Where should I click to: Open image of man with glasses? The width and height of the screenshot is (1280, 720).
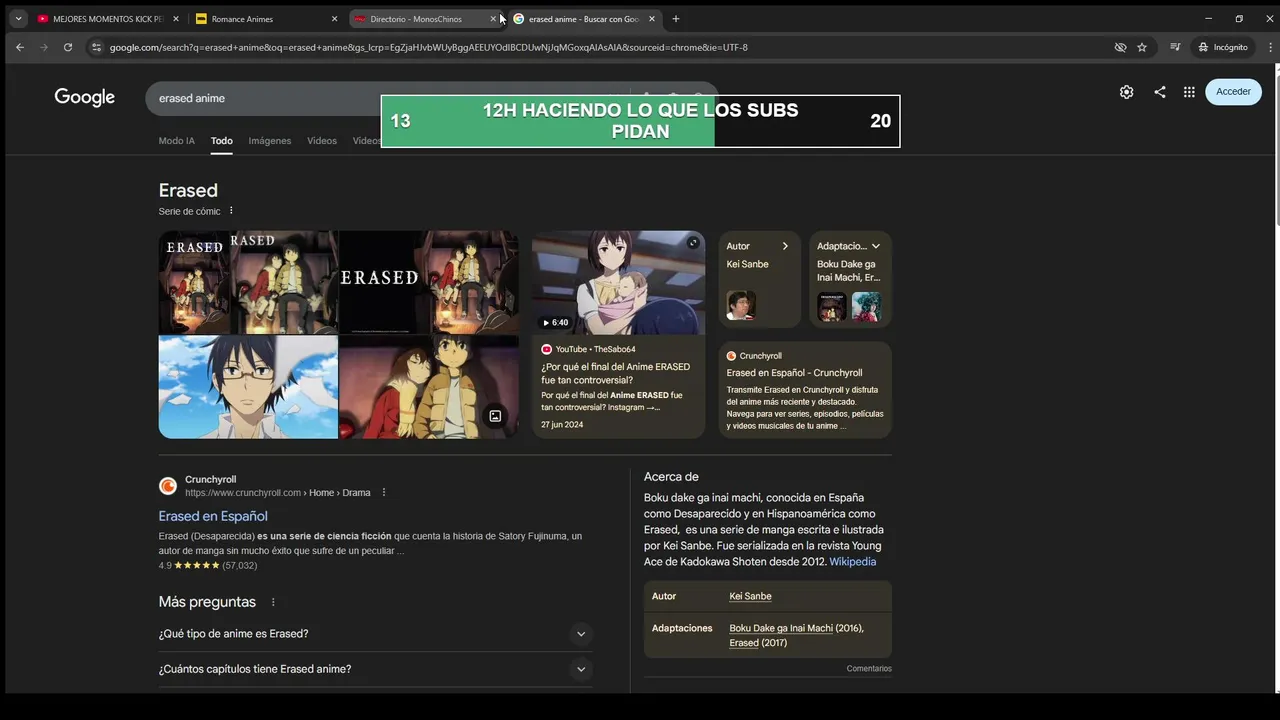(248, 387)
